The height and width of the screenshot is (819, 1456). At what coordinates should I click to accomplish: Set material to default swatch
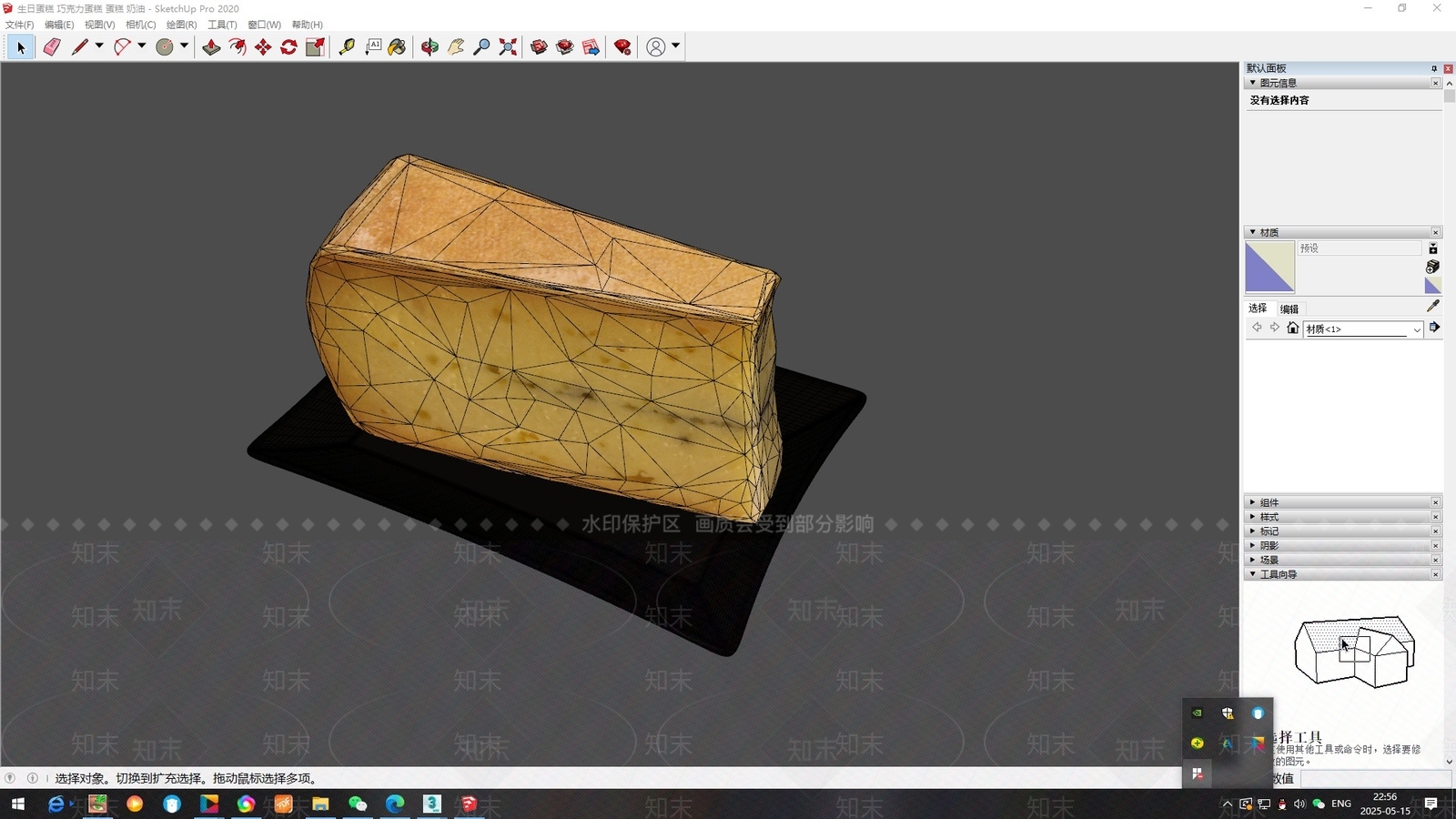tap(1432, 286)
